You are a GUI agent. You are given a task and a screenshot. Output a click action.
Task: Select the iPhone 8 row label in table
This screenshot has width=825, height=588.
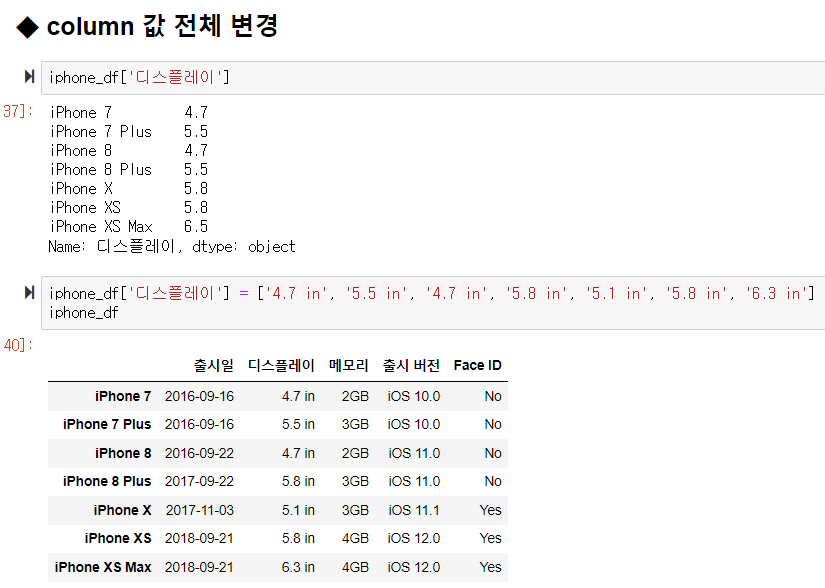point(123,453)
